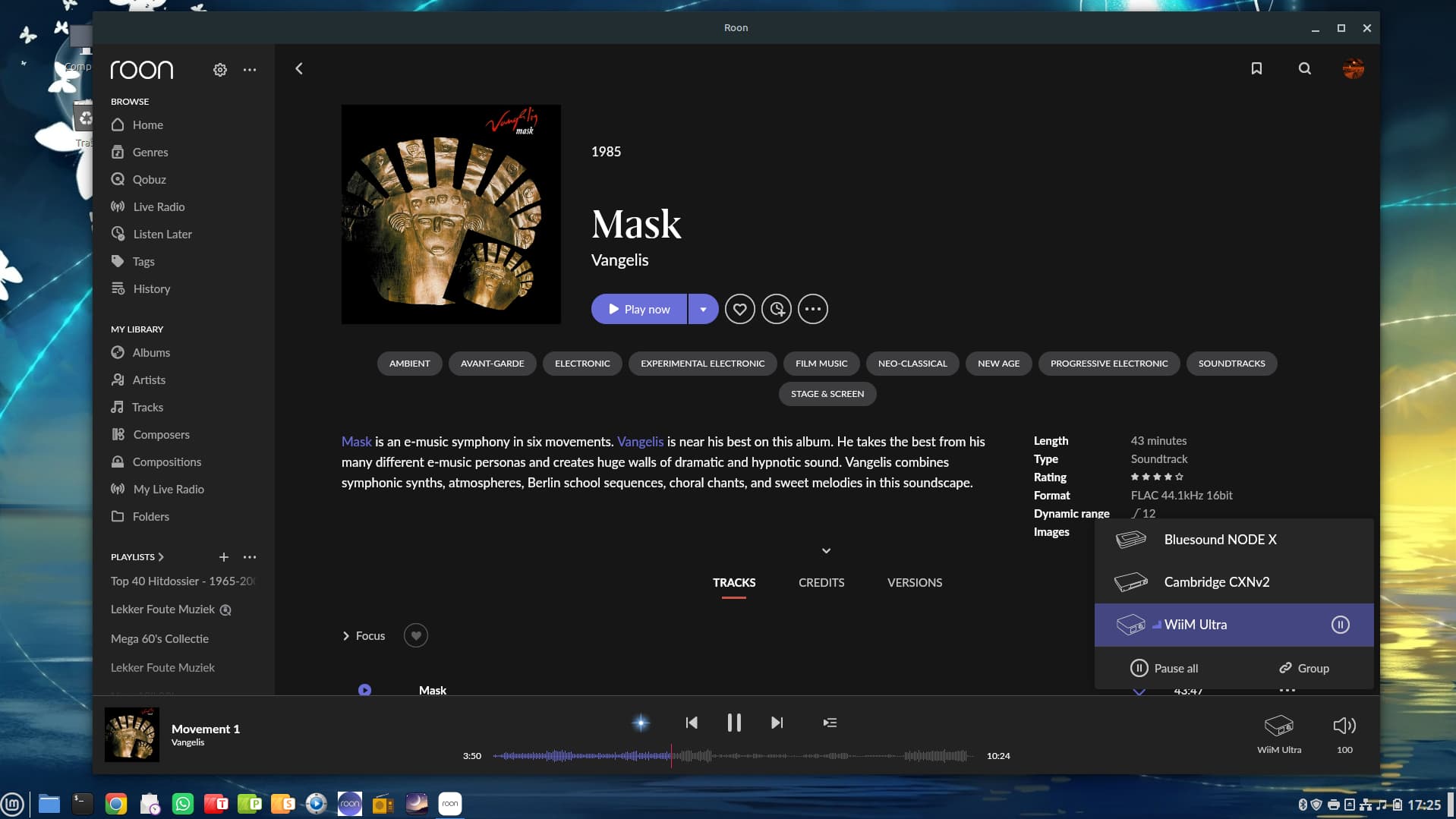
Task: Click the now playing album thumbnail
Action: [132, 735]
